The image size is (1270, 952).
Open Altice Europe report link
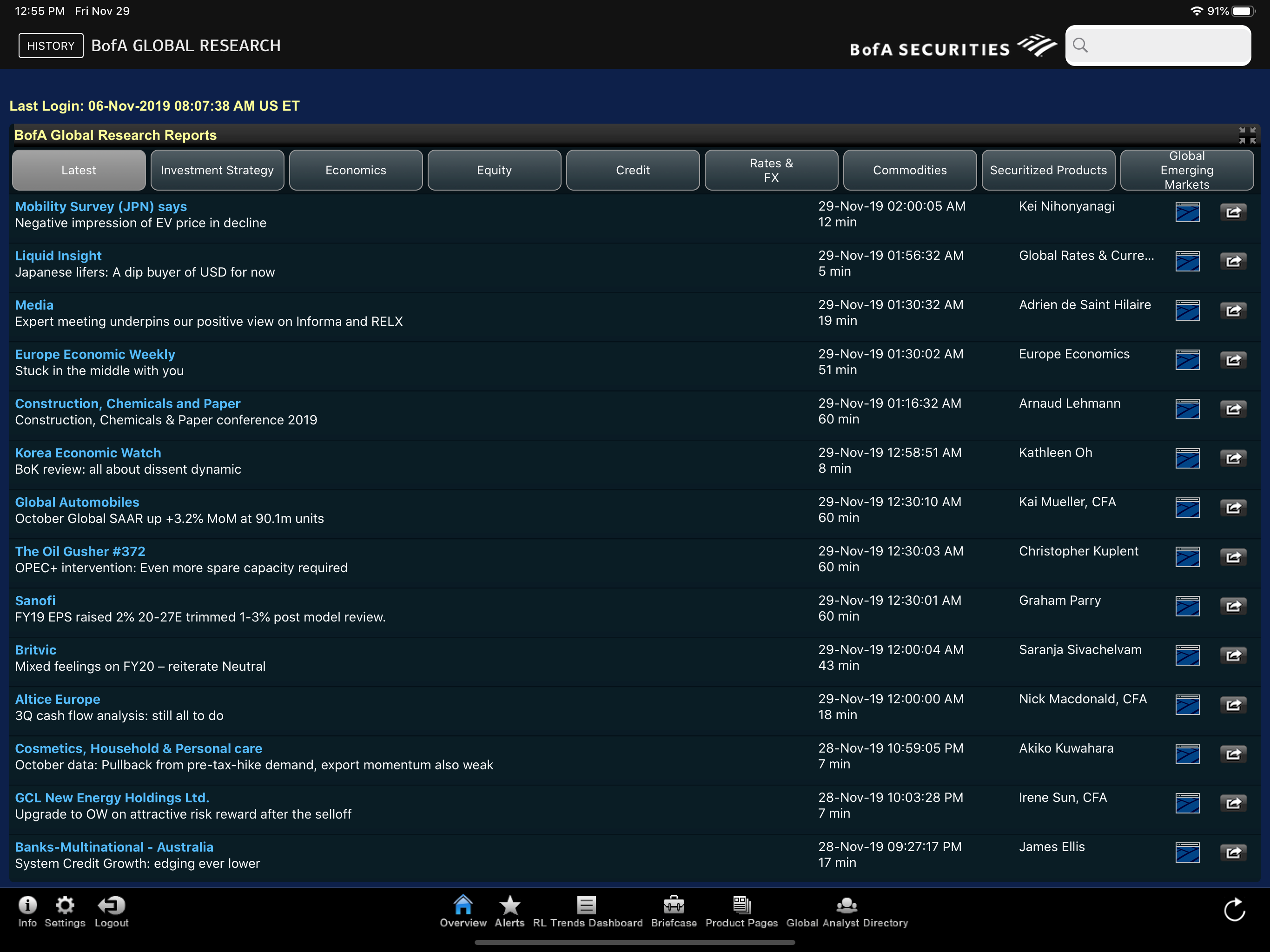point(58,700)
